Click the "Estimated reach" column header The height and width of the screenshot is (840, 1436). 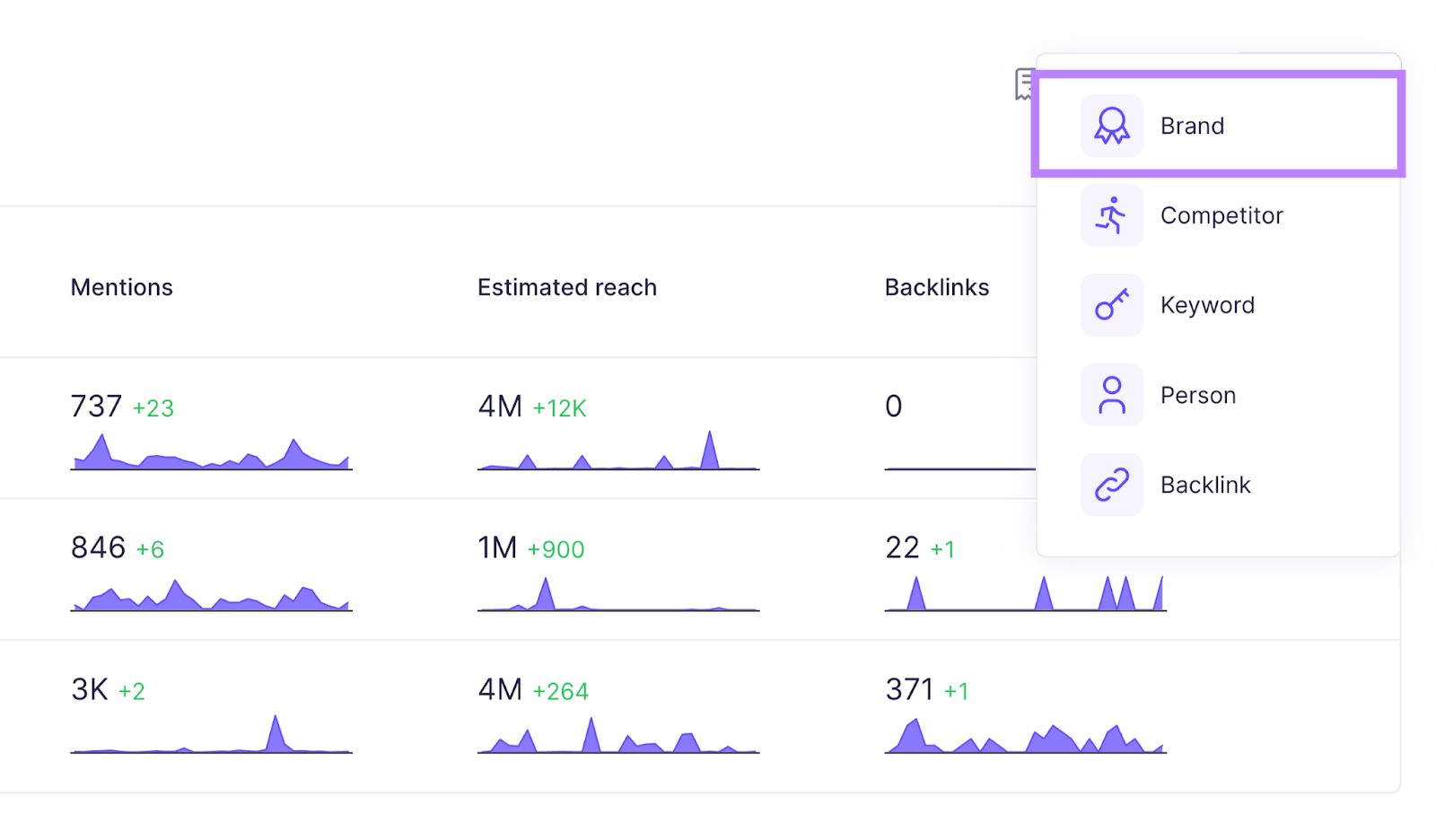tap(566, 287)
